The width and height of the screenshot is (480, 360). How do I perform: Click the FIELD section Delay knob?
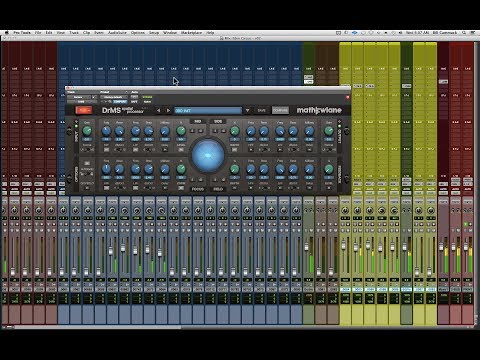point(309,169)
